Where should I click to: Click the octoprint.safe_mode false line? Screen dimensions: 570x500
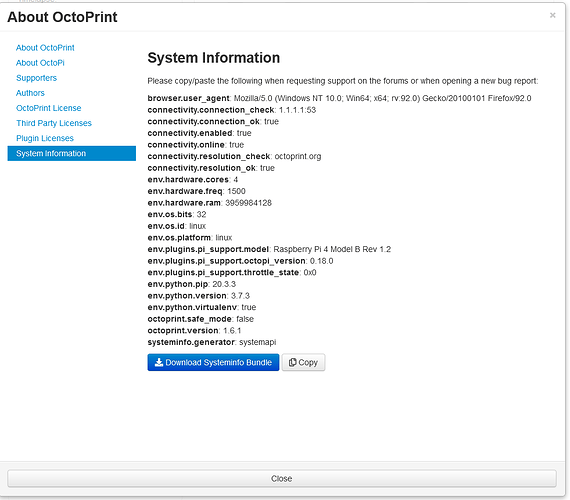click(201, 319)
